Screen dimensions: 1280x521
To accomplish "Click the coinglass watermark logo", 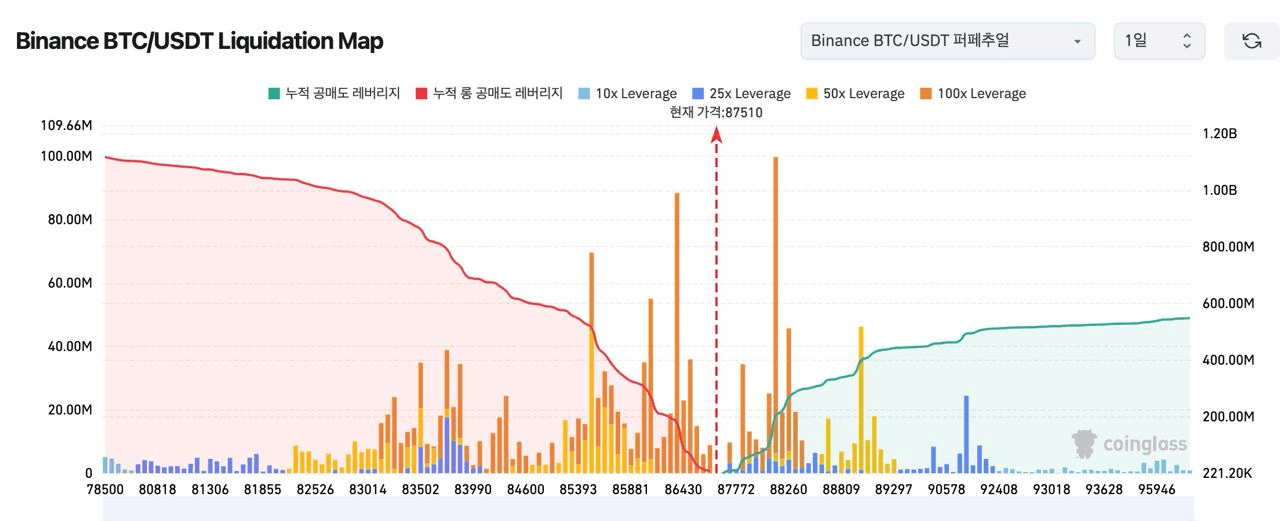I will pyautogui.click(x=1130, y=444).
